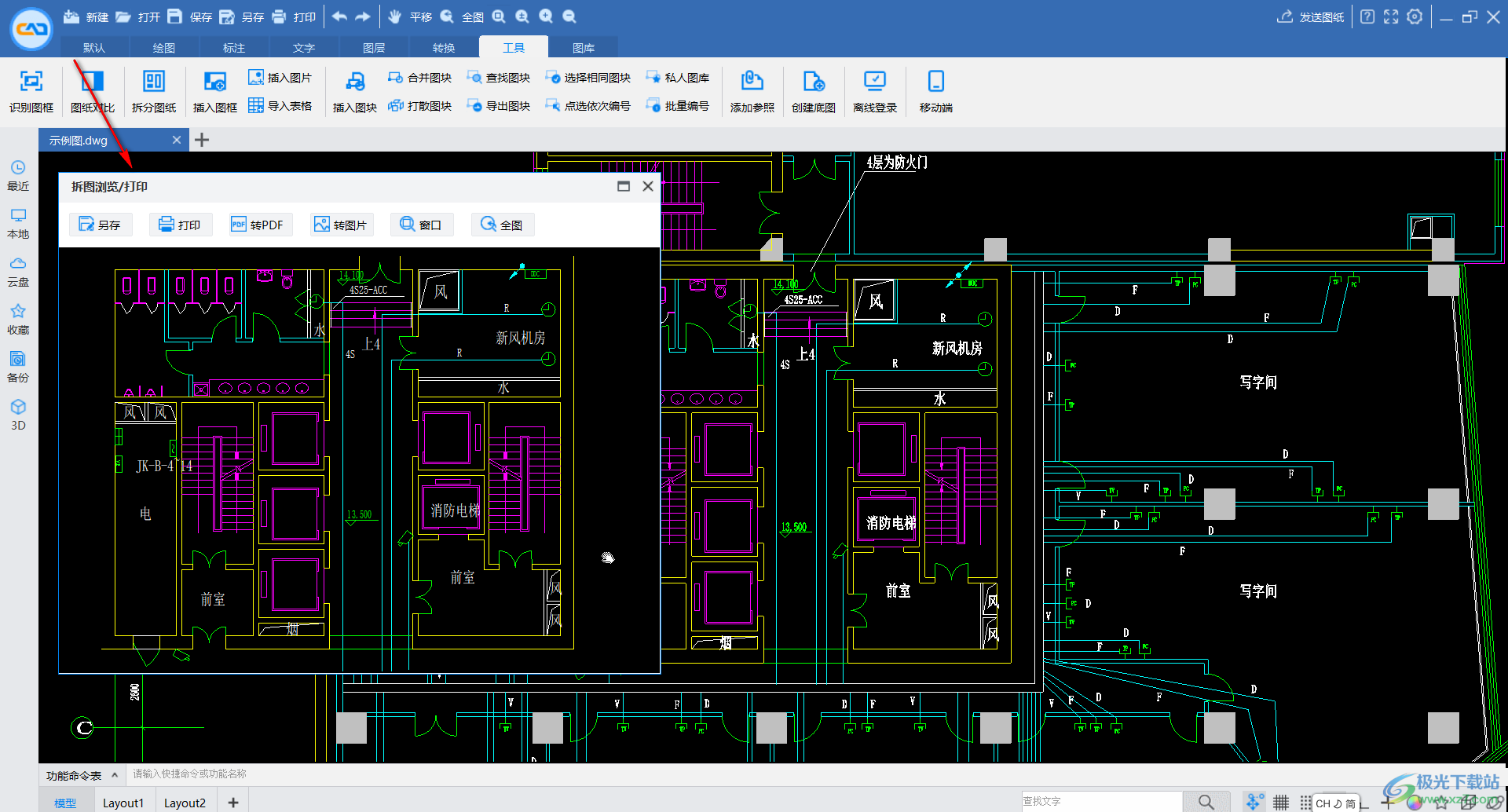Toggle the snap mode icon in status bar
Image resolution: width=1508 pixels, height=812 pixels.
pos(1254,802)
